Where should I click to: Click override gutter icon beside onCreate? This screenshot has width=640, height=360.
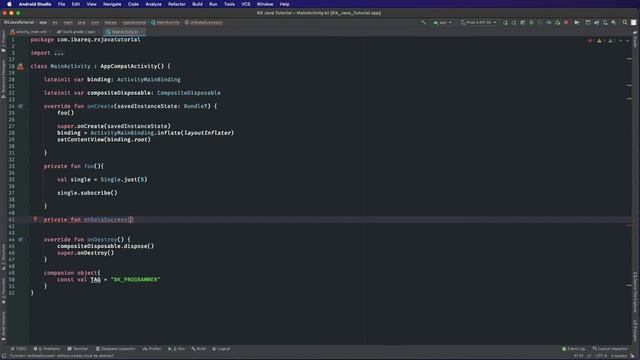pyautogui.click(x=20, y=106)
